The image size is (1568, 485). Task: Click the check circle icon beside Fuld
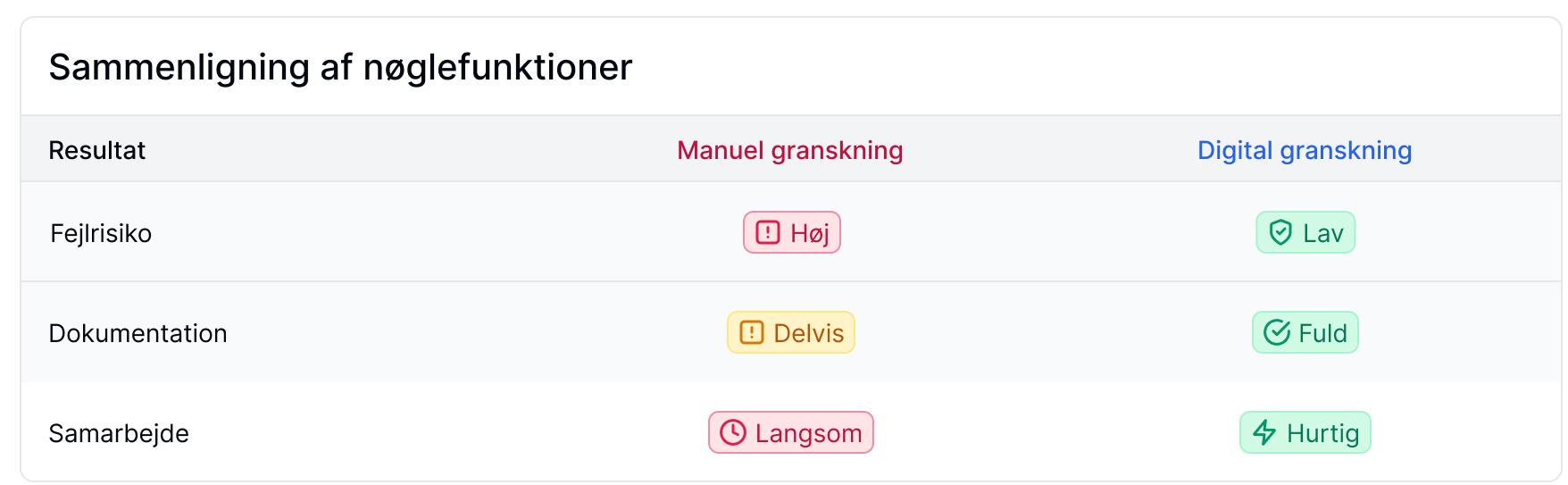[x=1277, y=333]
